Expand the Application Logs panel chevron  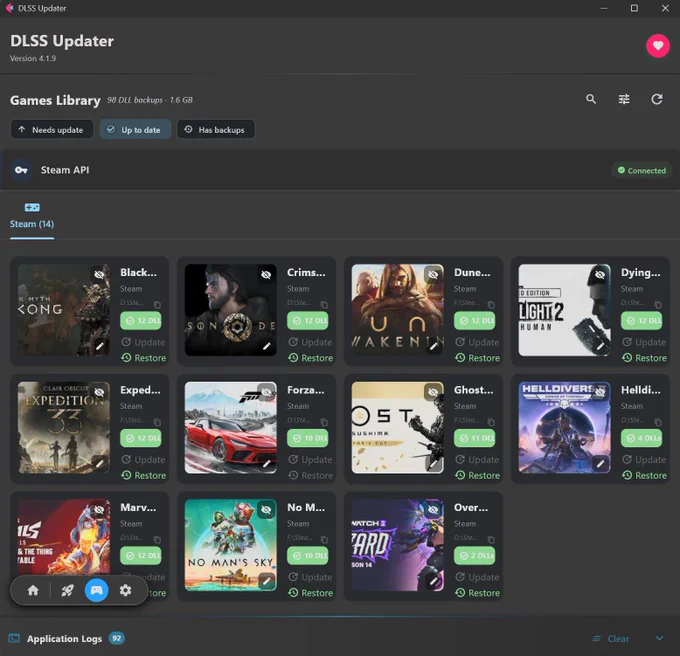pos(659,638)
